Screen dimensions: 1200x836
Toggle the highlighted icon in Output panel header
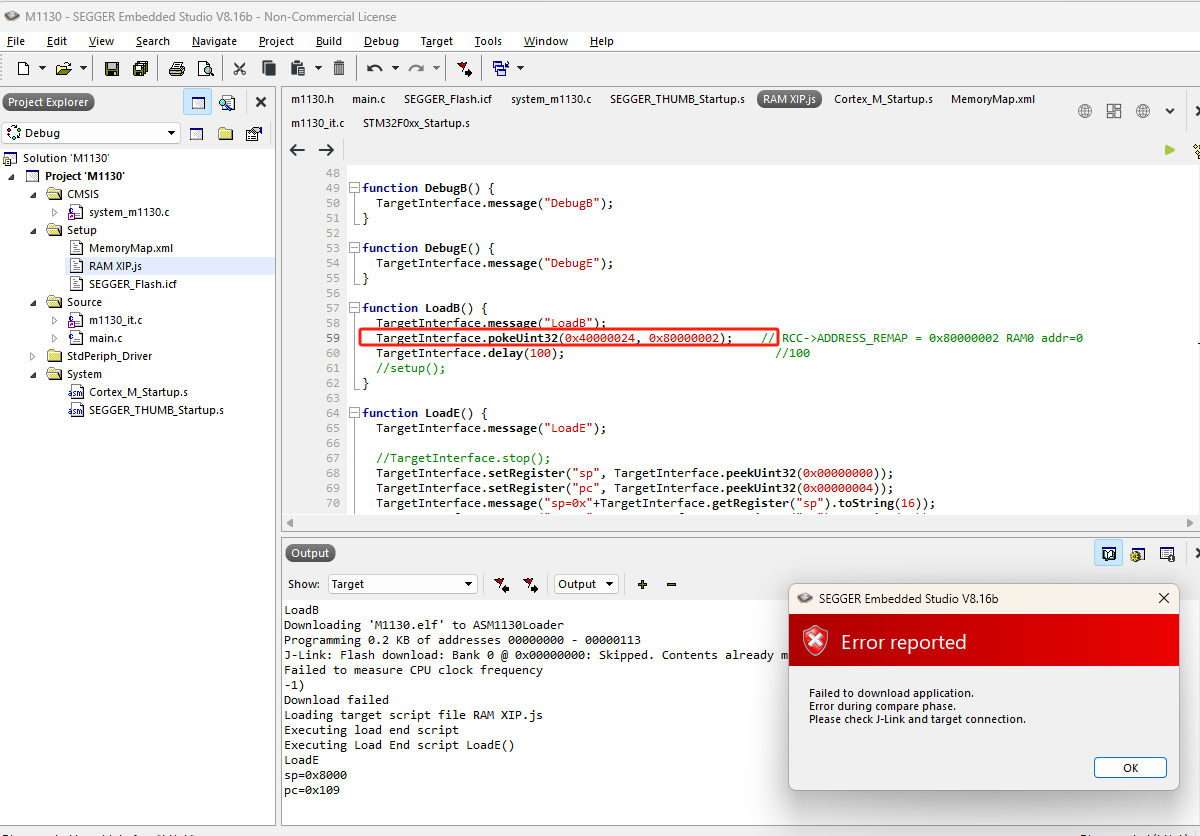click(x=1108, y=553)
